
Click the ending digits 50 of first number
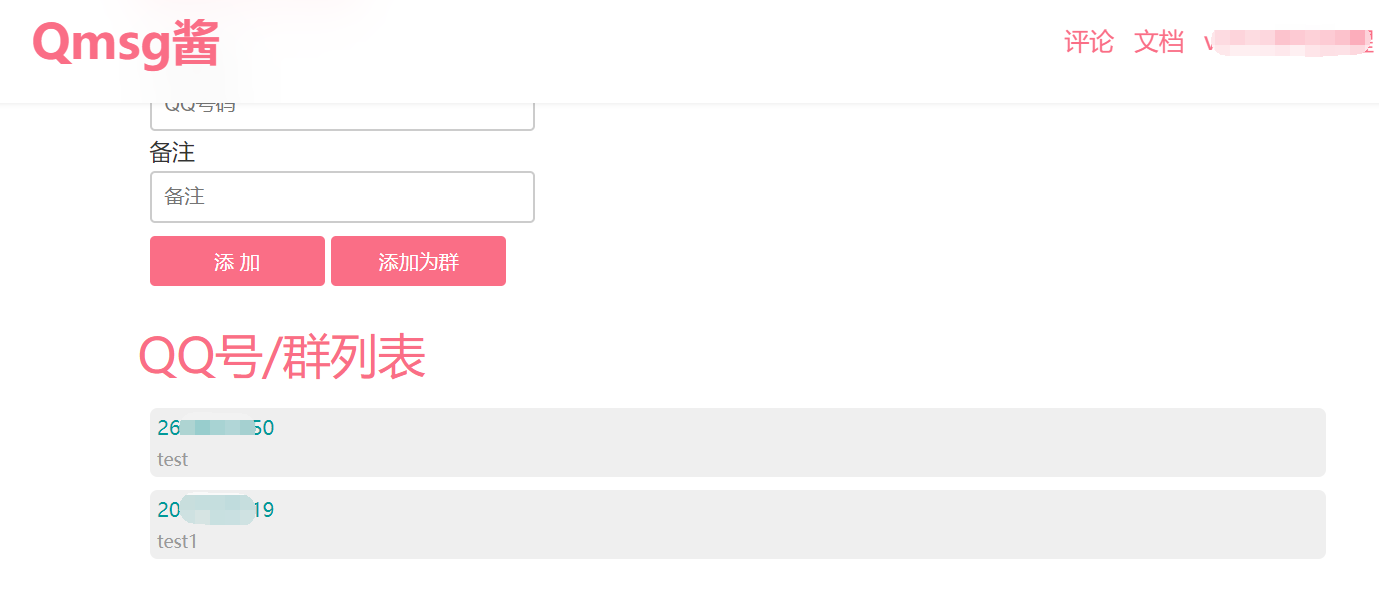(263, 428)
